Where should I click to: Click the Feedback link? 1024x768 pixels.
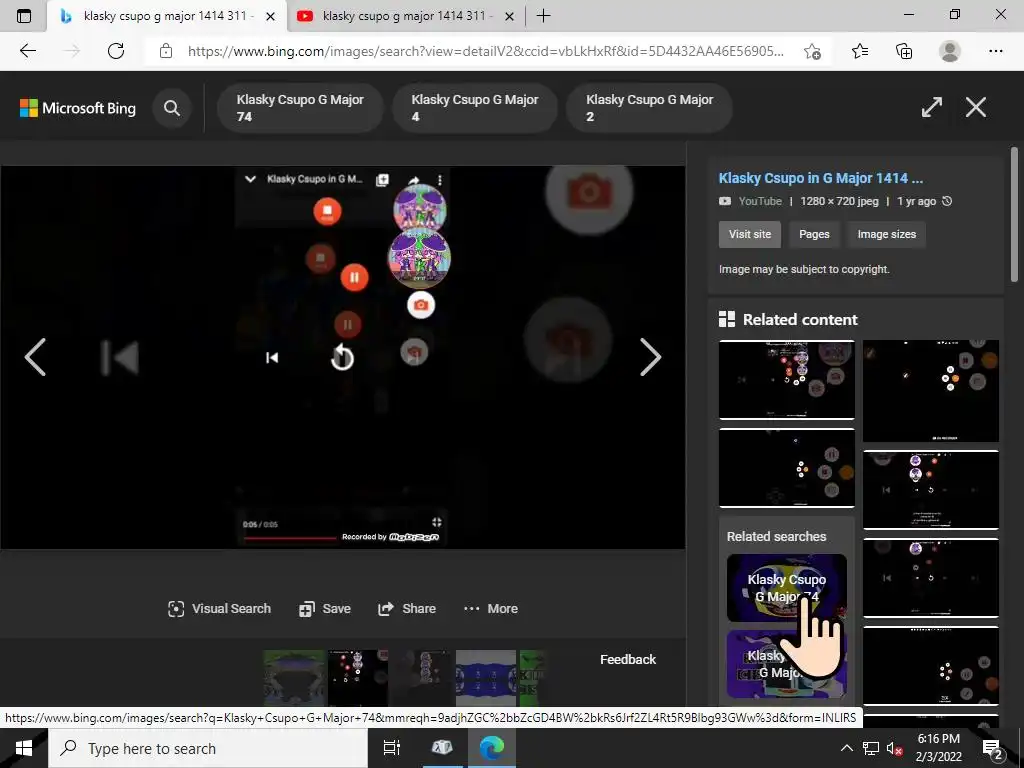click(x=628, y=660)
